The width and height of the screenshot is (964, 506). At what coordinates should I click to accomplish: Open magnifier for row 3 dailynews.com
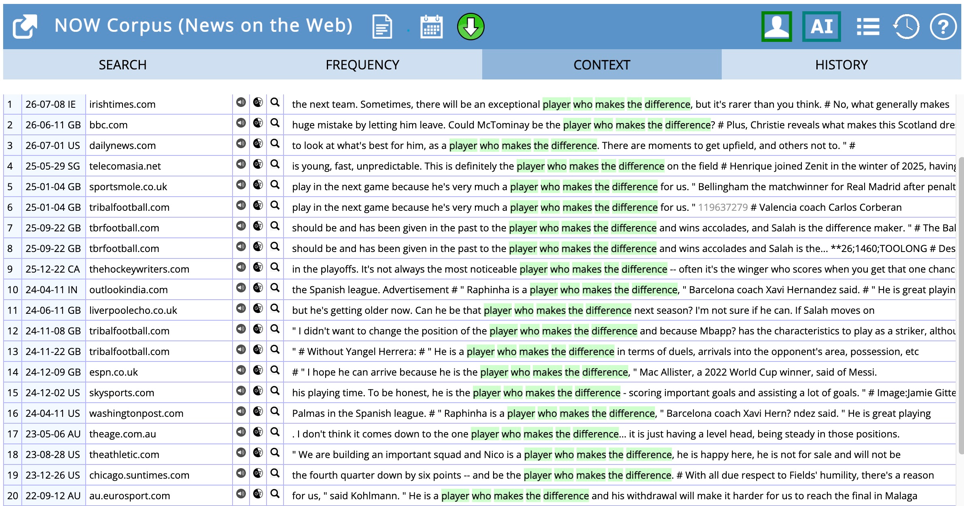(x=275, y=144)
